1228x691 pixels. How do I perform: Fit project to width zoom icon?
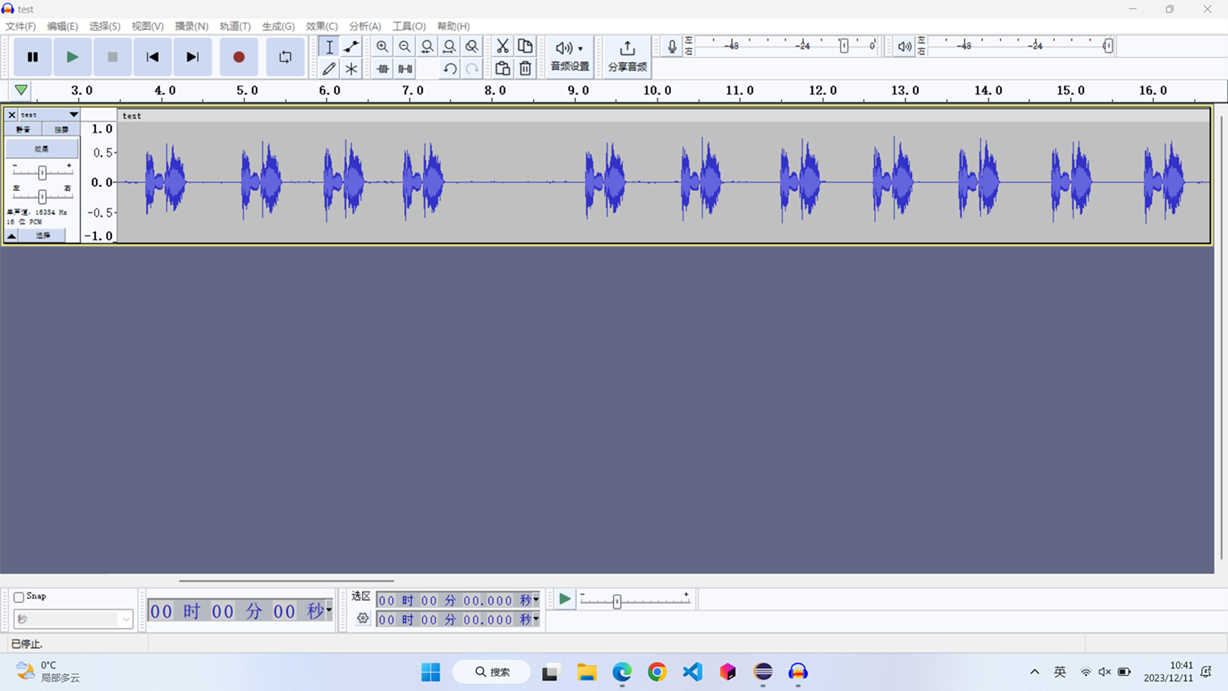click(x=449, y=47)
